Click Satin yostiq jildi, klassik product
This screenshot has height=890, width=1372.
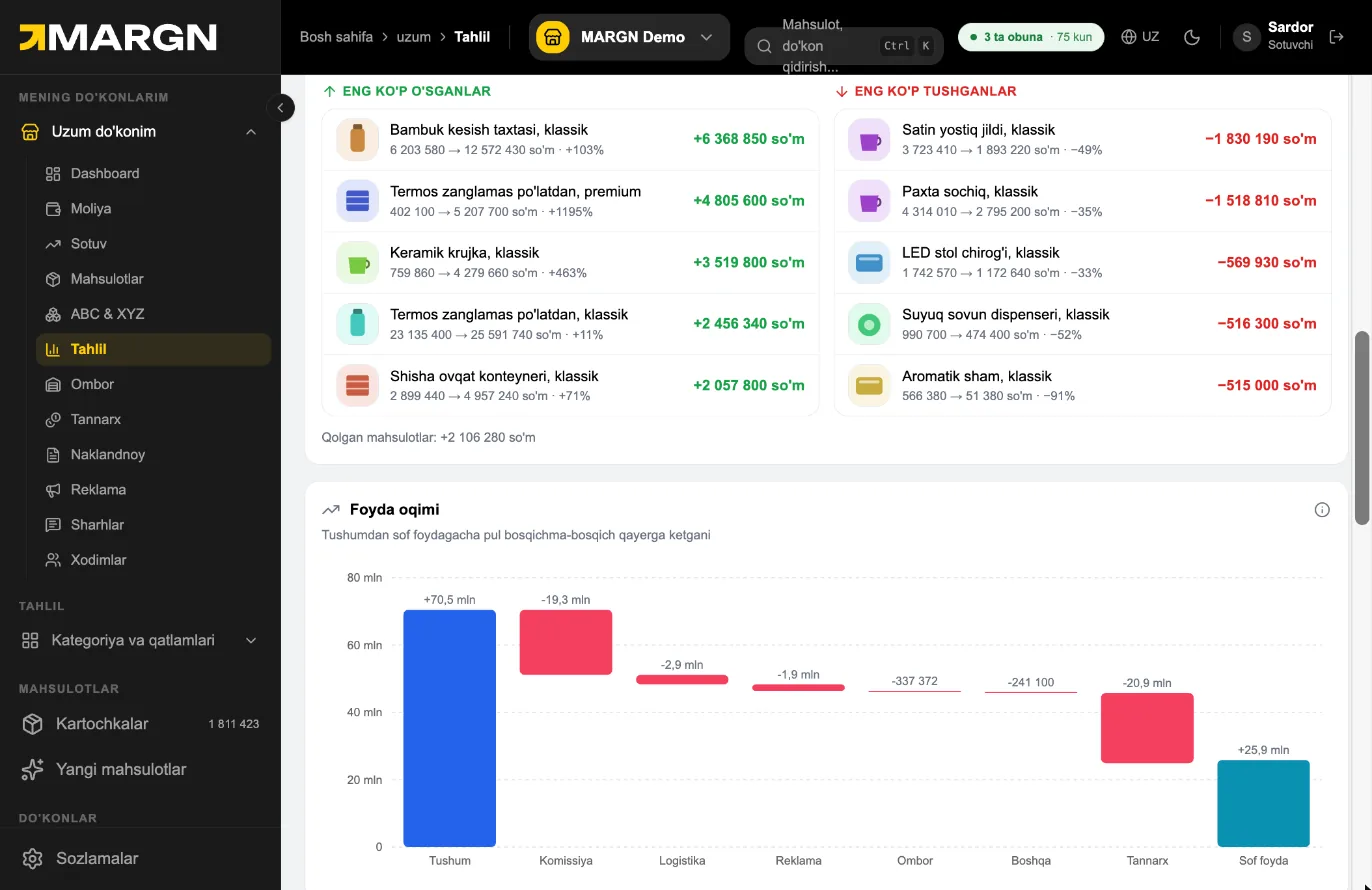pos(1083,139)
